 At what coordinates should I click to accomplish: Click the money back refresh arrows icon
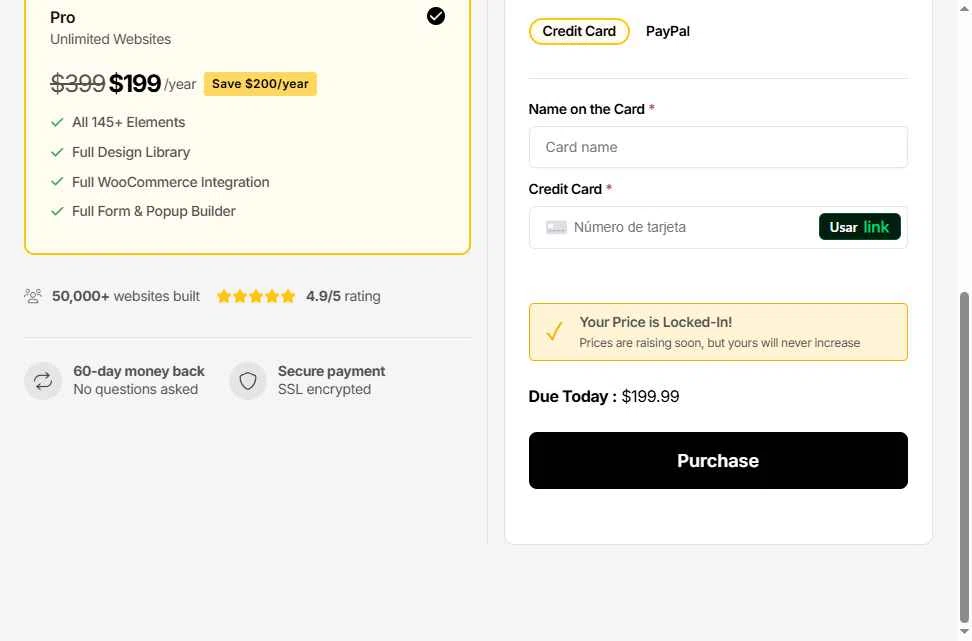pyautogui.click(x=43, y=381)
